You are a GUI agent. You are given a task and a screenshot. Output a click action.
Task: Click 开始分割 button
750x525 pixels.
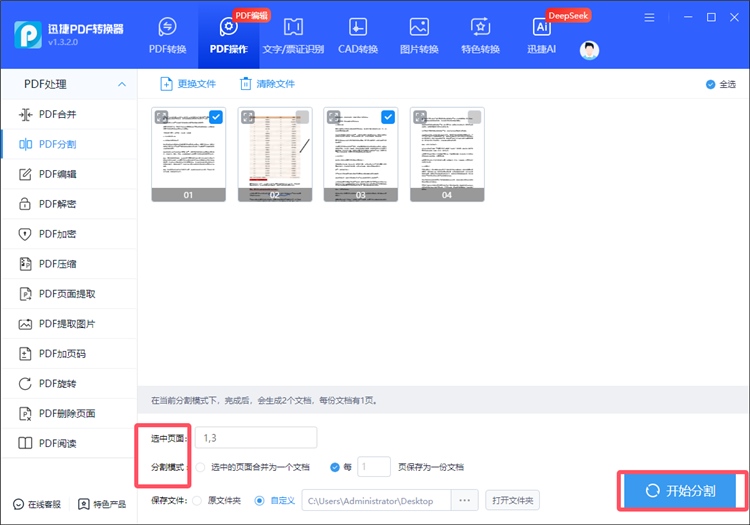pyautogui.click(x=680, y=491)
